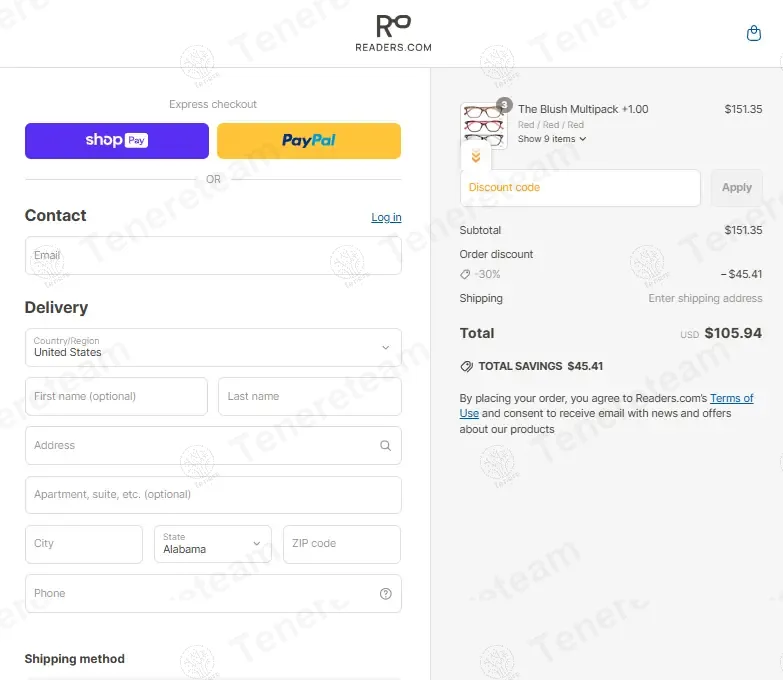Image resolution: width=783 pixels, height=680 pixels.
Task: Pay with PayPal express checkout
Action: pyautogui.click(x=309, y=141)
